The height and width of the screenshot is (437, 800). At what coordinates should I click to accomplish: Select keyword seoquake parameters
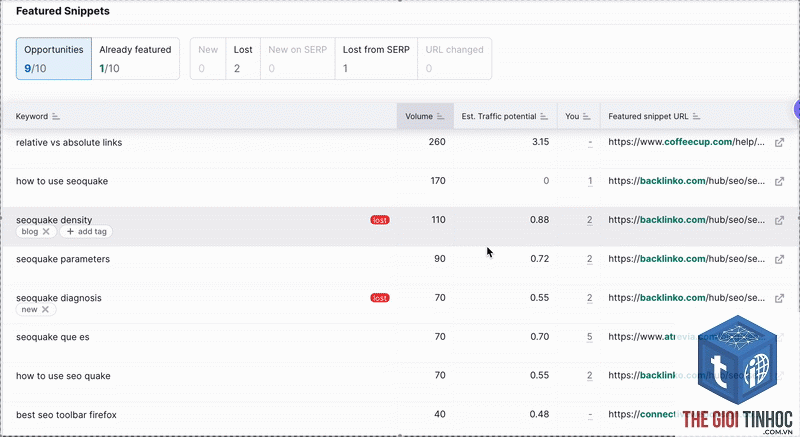(63, 259)
